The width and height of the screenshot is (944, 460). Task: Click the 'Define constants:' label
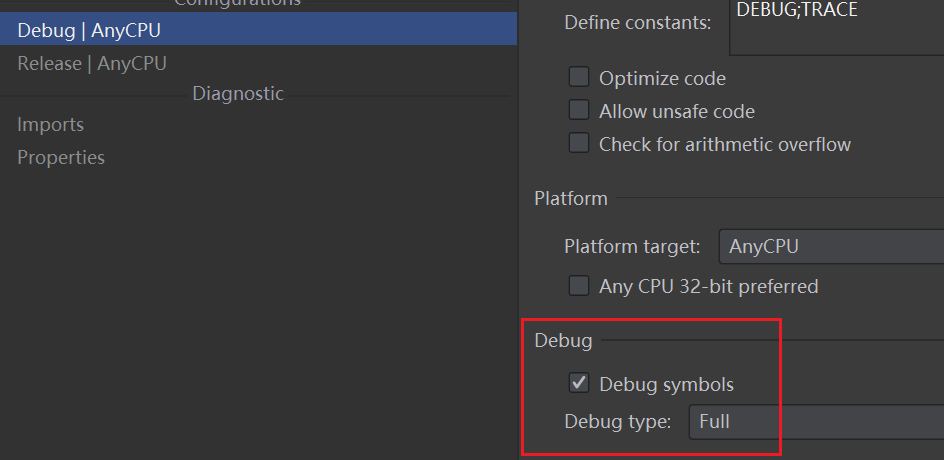[x=638, y=22]
